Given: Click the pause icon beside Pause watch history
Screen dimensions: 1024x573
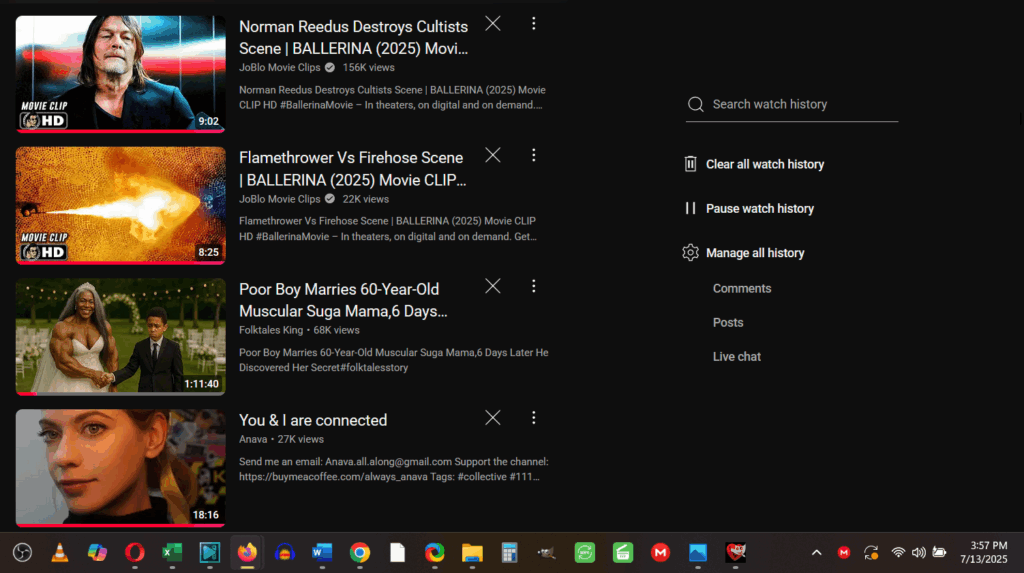Looking at the screenshot, I should click(690, 208).
